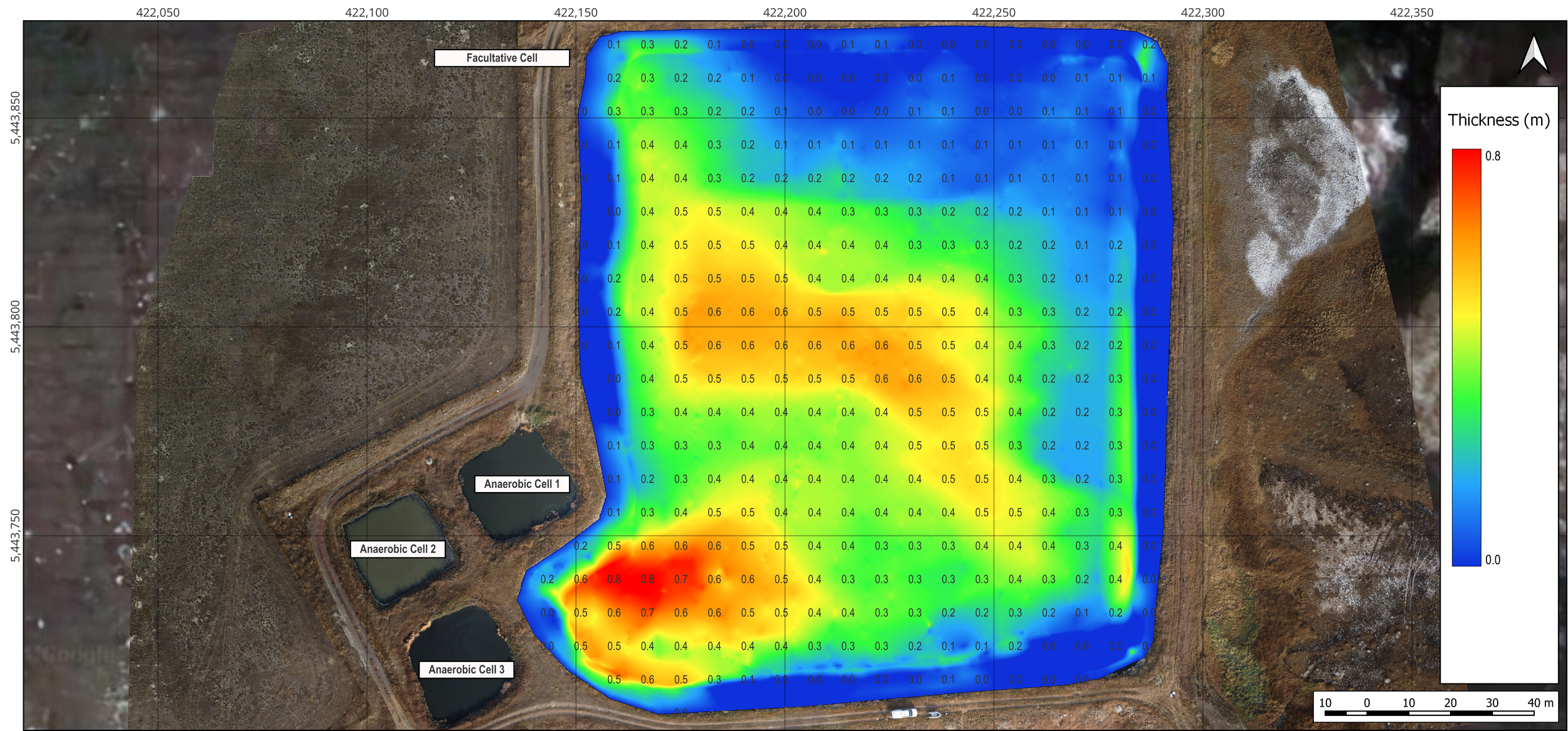Click the 0.0 legend minimum value
Viewport: 1568px width, 731px height.
[x=1493, y=560]
